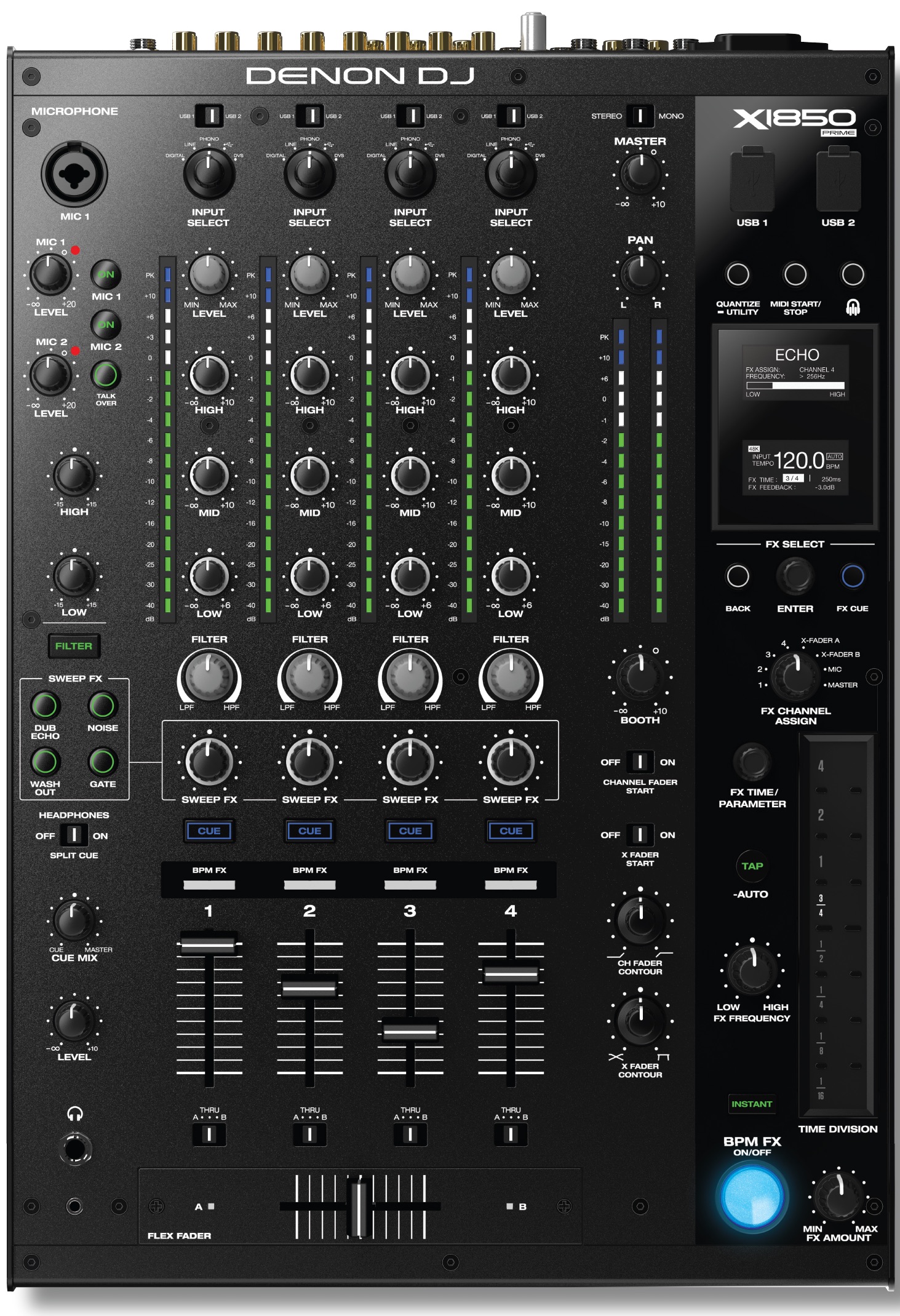Viewport: 900px width, 1316px height.
Task: Click the FX Amount knob
Action: [x=838, y=1197]
